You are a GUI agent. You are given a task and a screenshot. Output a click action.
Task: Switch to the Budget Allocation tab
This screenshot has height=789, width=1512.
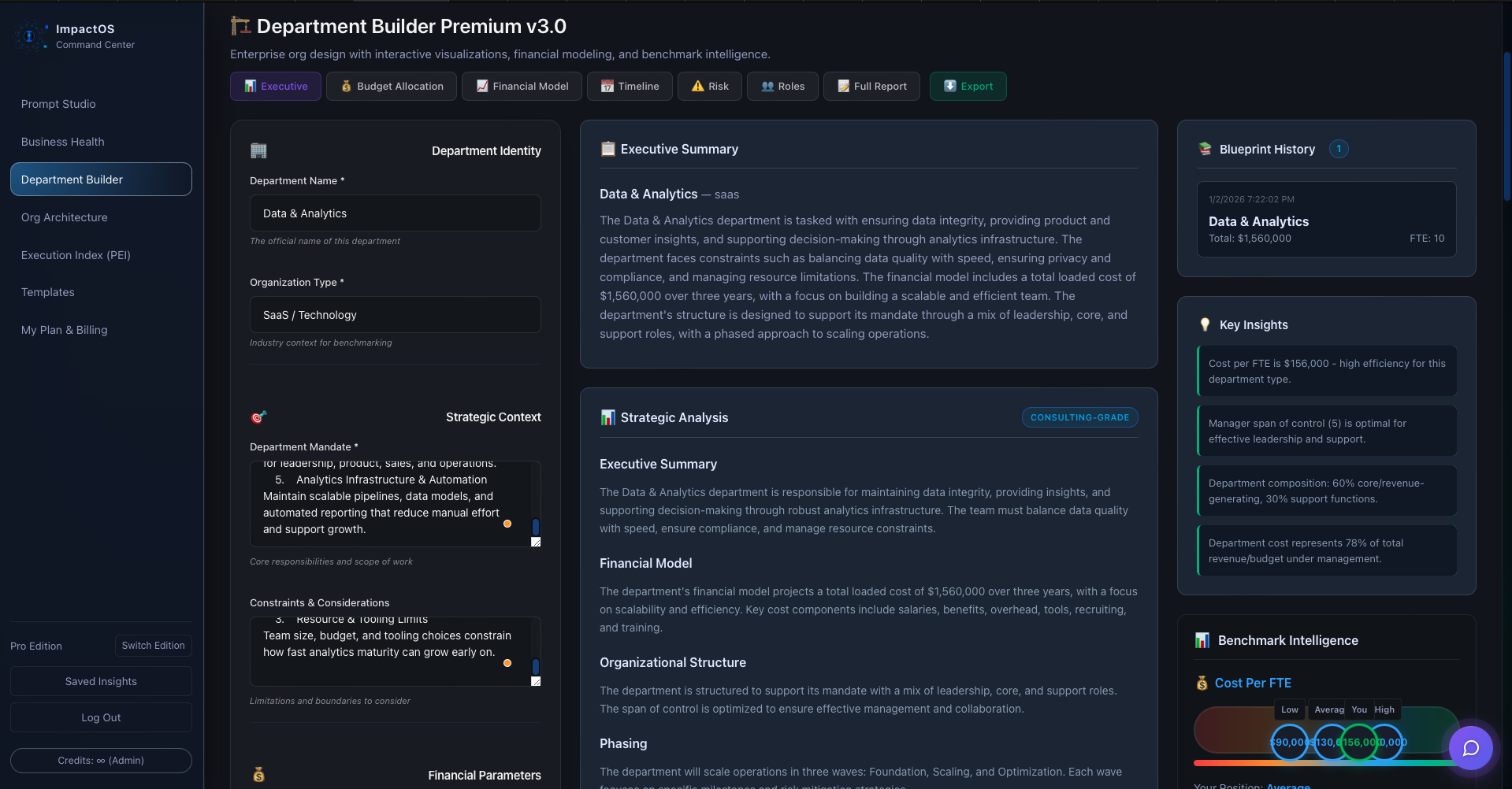pos(391,86)
